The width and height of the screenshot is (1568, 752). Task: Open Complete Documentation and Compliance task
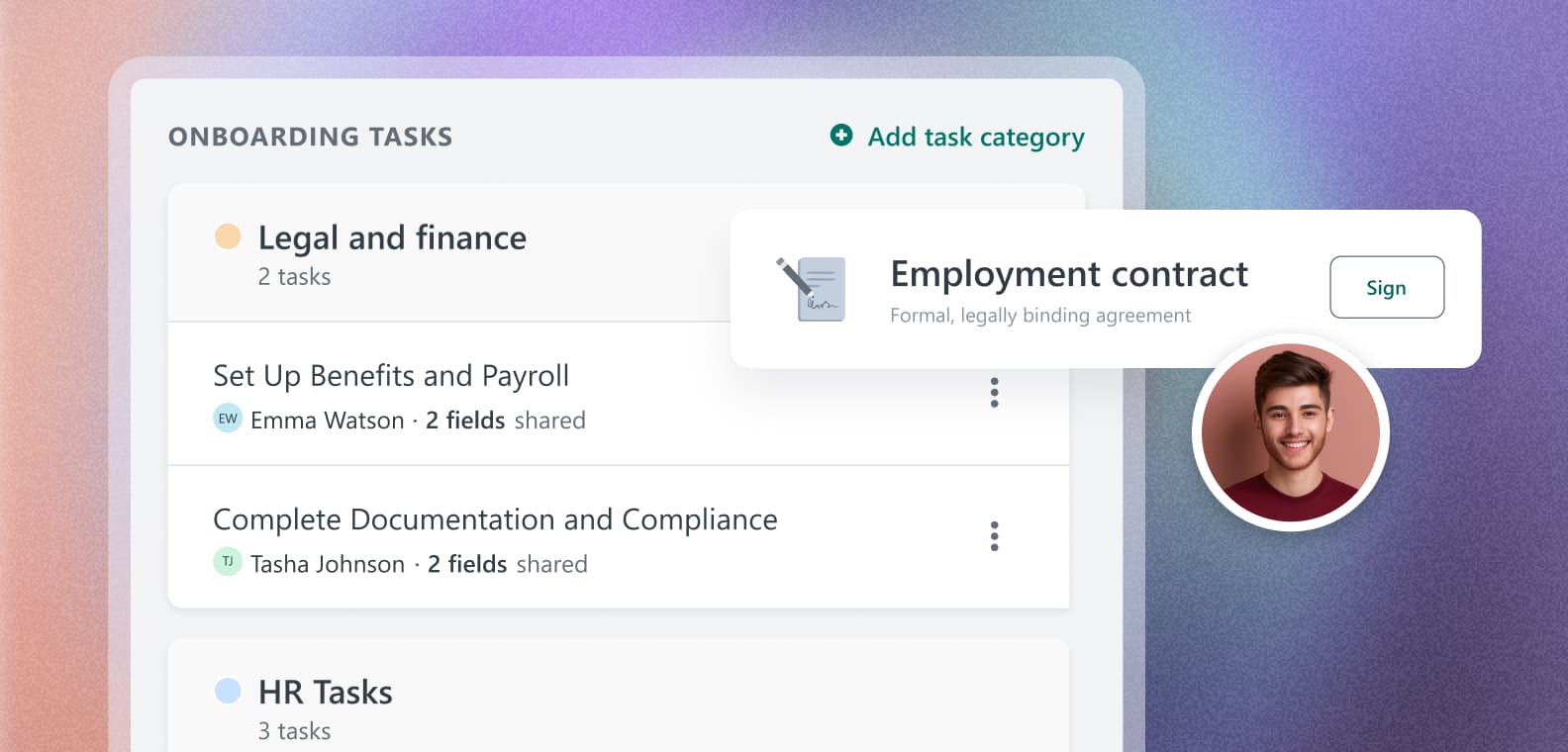click(495, 519)
